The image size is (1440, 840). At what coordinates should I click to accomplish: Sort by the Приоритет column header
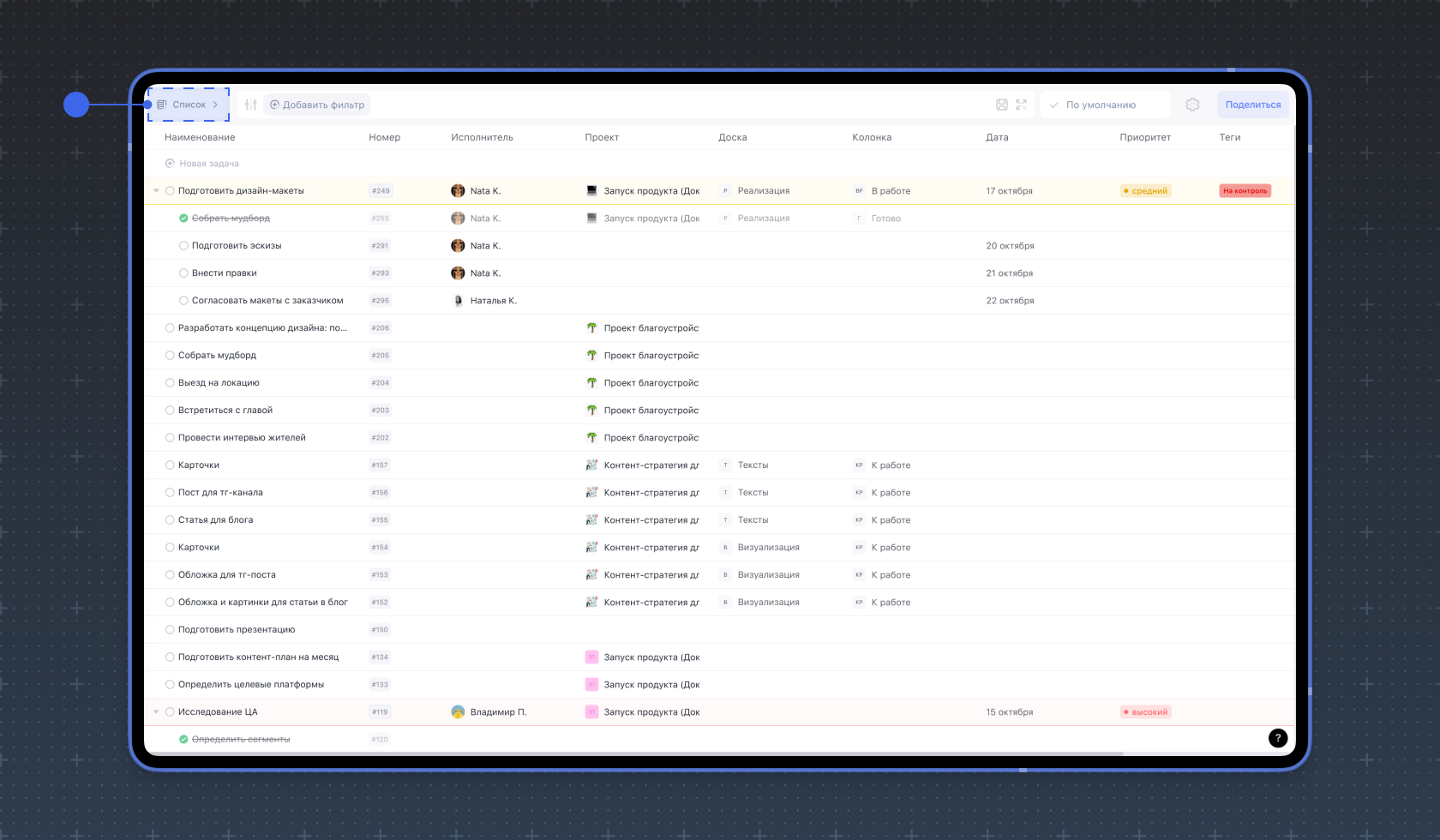click(x=1145, y=137)
